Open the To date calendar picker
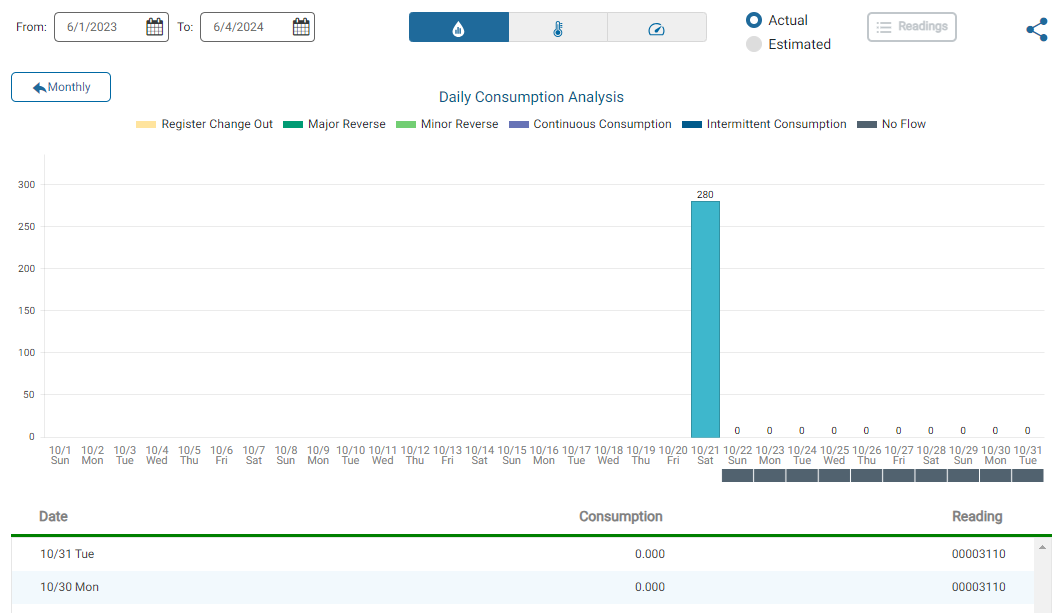 [301, 27]
